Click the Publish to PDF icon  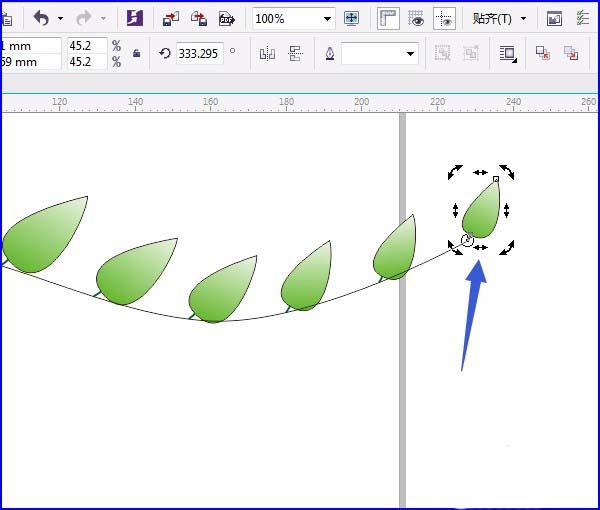point(227,18)
